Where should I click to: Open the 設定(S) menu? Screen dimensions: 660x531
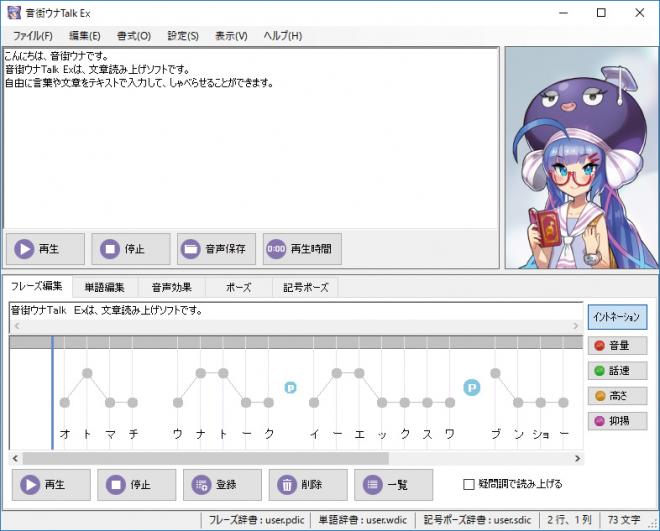pos(183,36)
